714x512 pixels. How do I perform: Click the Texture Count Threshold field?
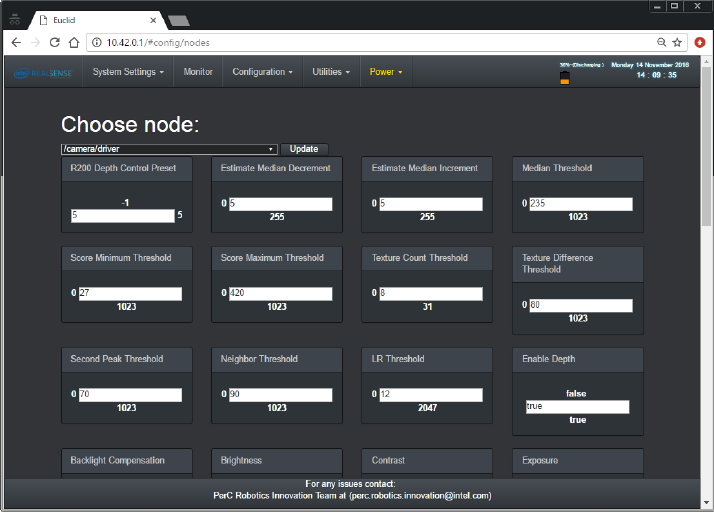click(x=431, y=294)
